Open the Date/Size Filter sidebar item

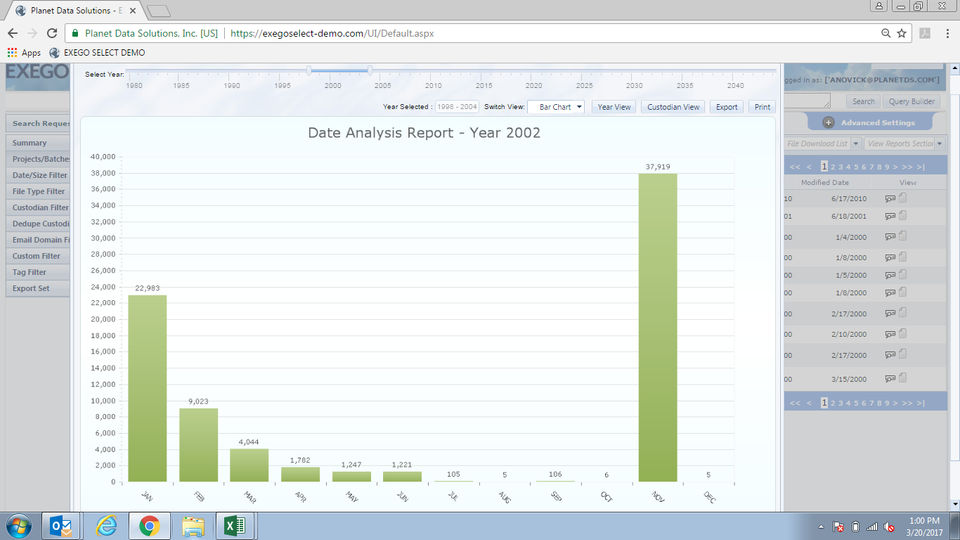[x=38, y=175]
